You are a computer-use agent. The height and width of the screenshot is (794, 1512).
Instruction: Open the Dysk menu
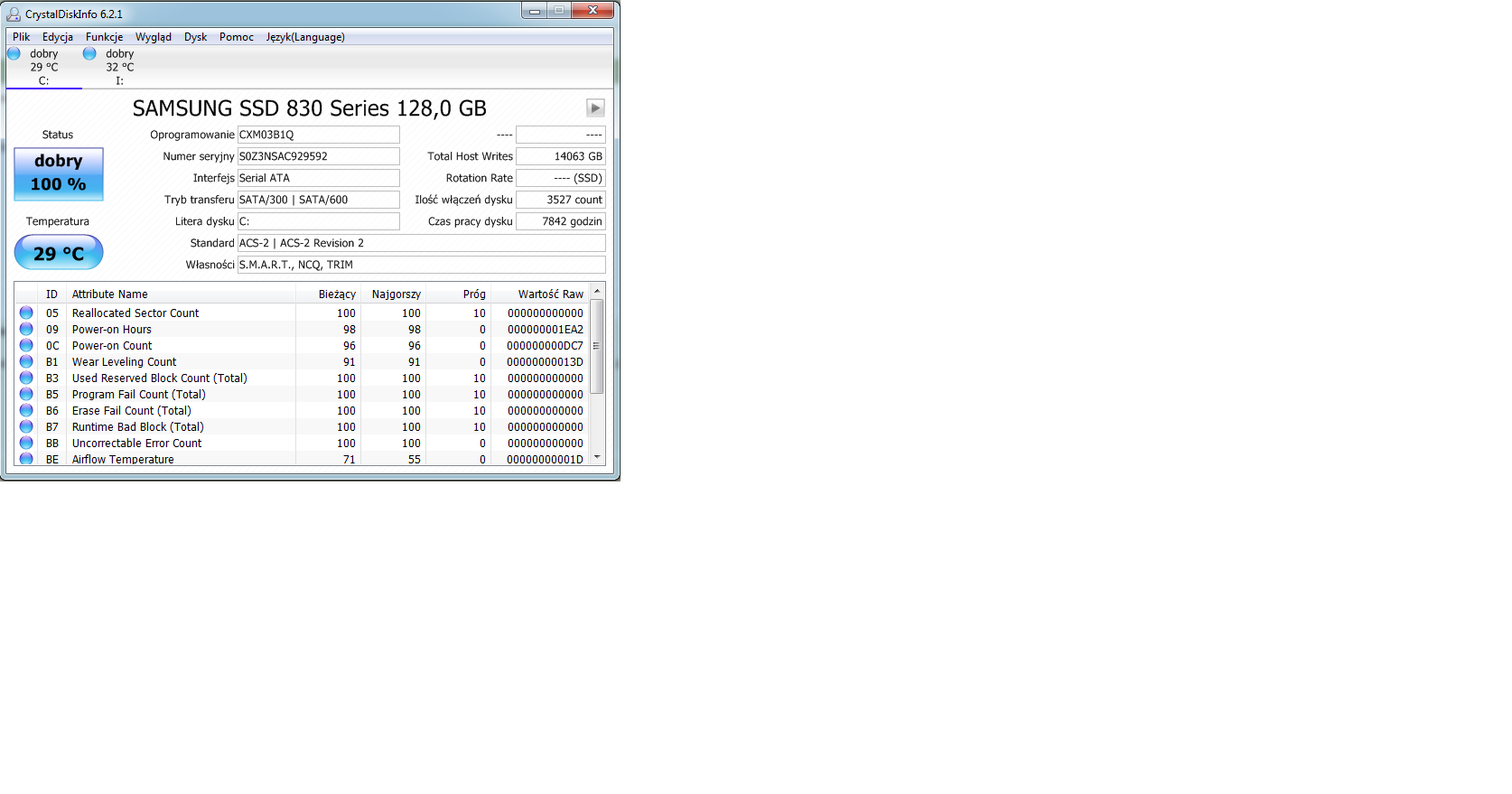(x=196, y=37)
